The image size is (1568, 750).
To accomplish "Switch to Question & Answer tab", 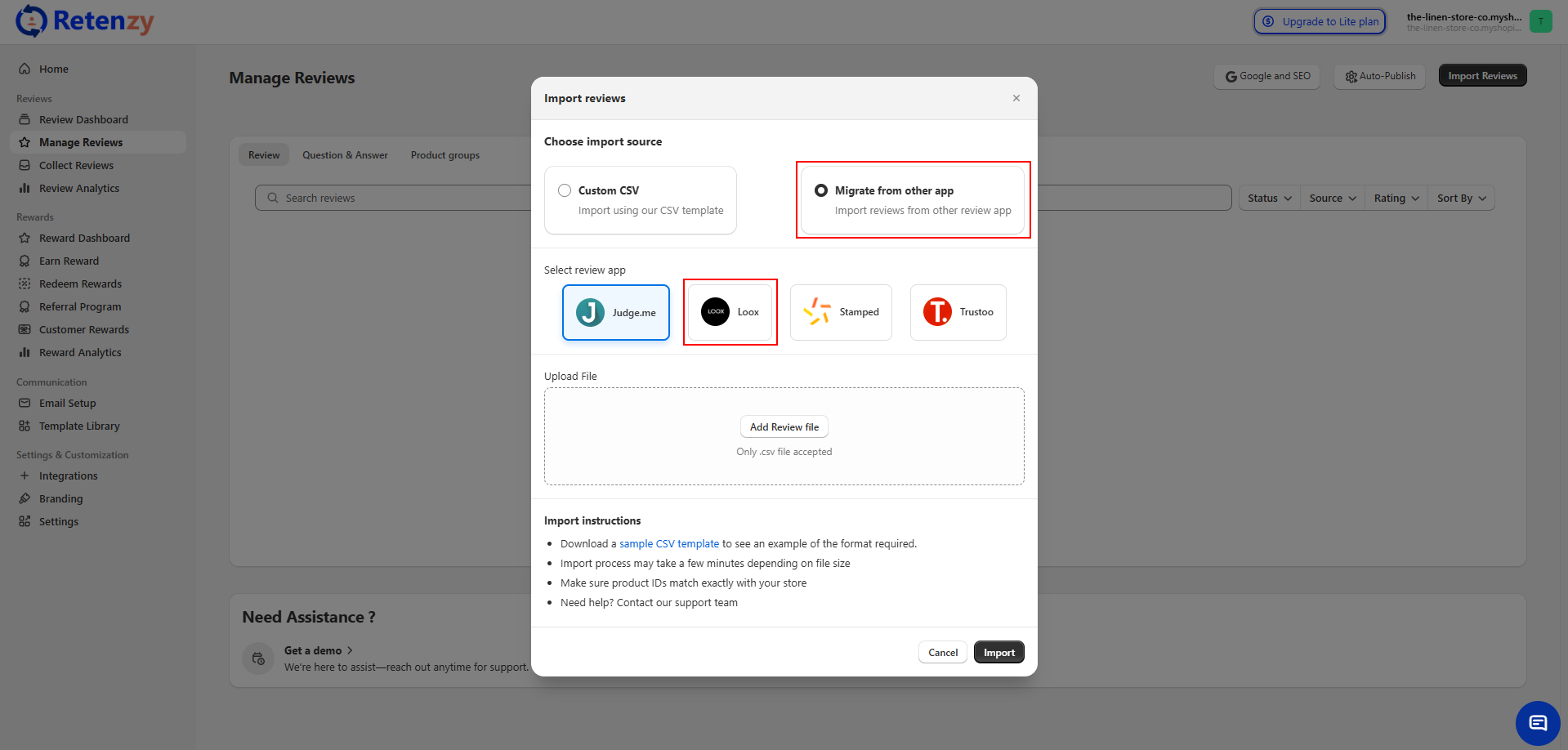I will tap(345, 155).
